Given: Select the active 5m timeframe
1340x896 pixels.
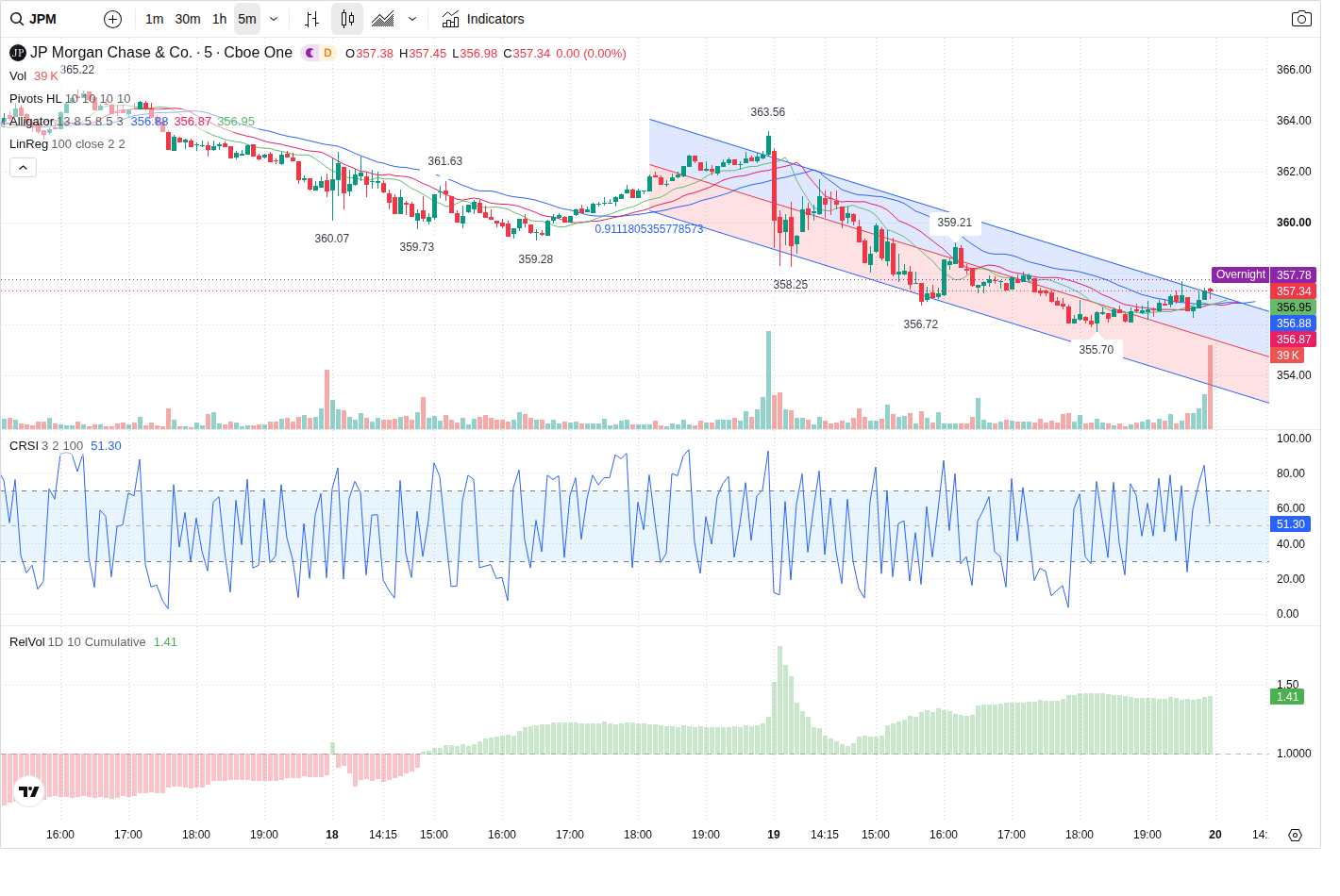Looking at the screenshot, I should pyautogui.click(x=247, y=19).
